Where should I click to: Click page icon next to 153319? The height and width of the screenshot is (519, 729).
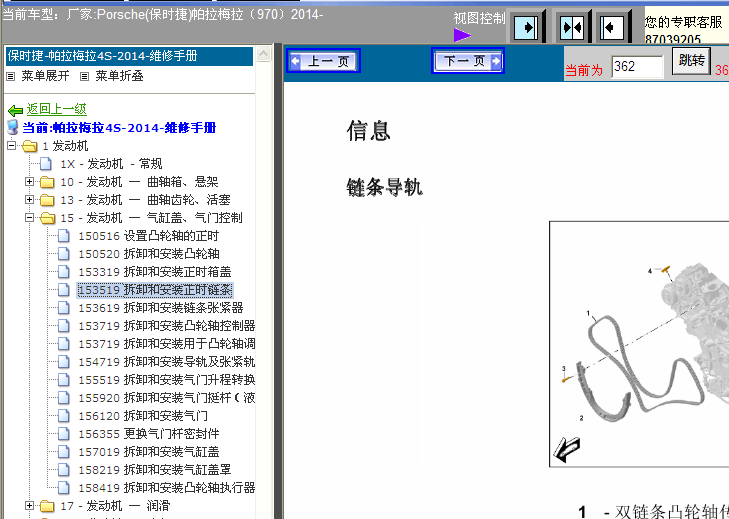tap(64, 272)
